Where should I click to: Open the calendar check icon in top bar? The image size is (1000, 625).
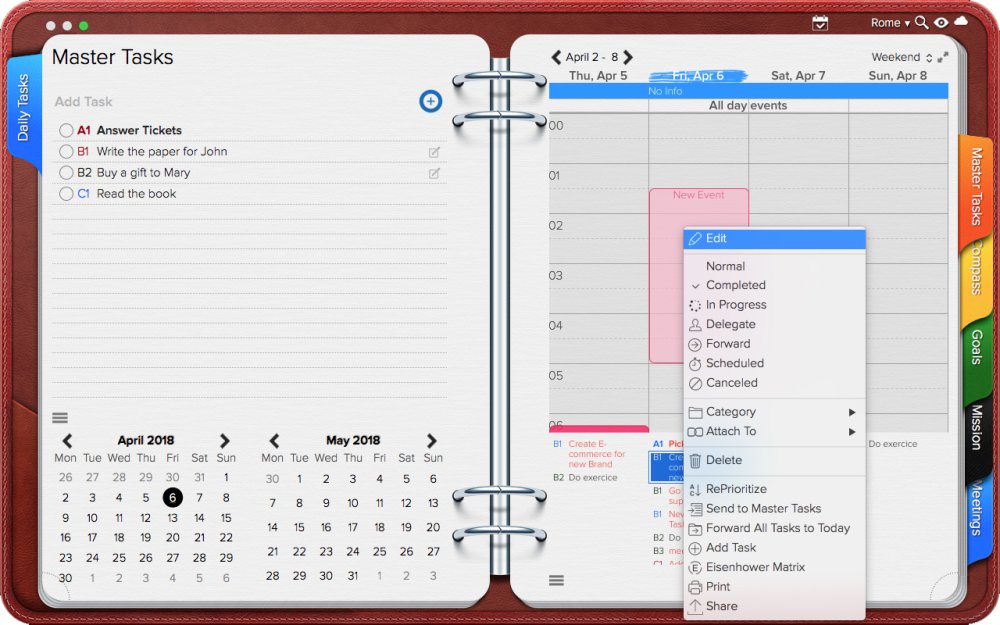[820, 23]
